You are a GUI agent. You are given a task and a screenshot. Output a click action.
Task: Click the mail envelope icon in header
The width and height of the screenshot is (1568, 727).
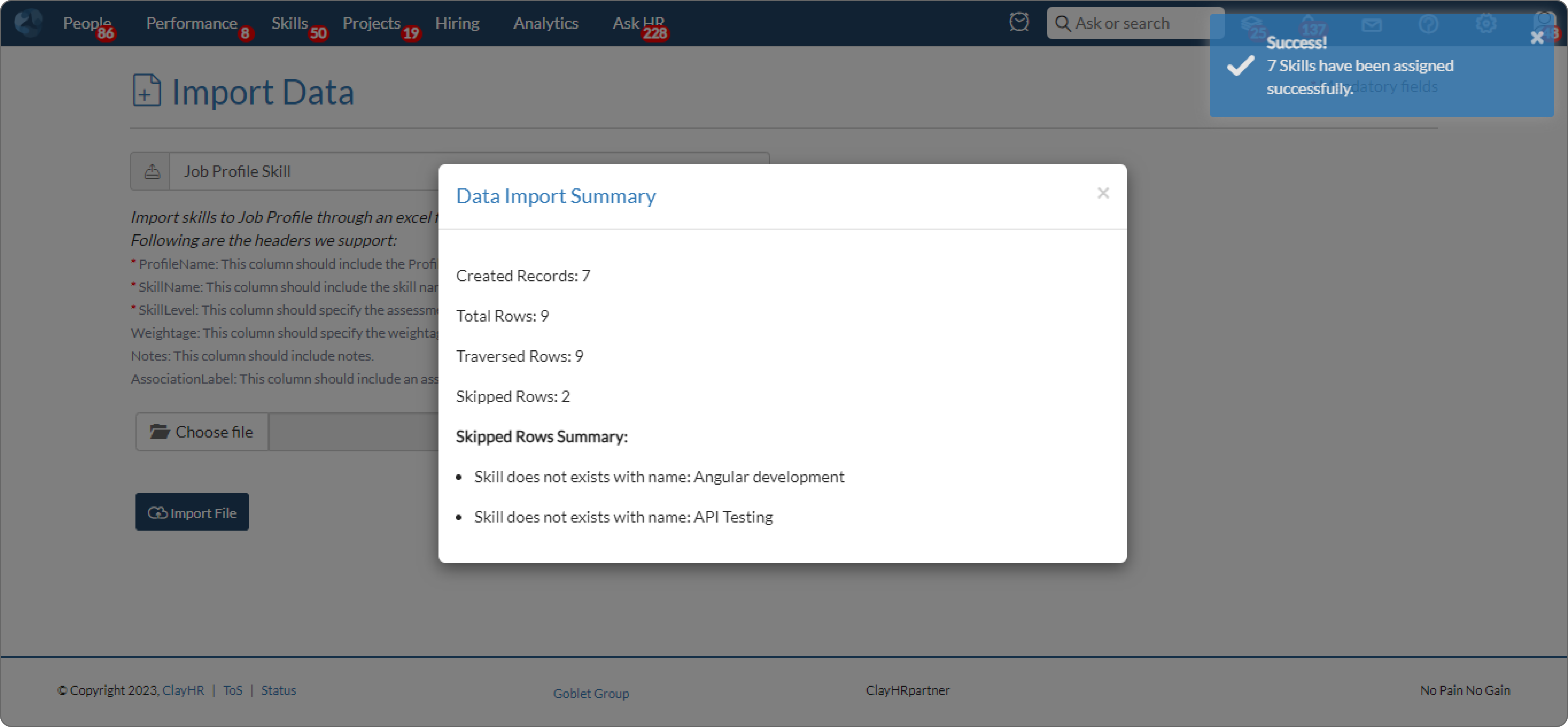(1371, 25)
